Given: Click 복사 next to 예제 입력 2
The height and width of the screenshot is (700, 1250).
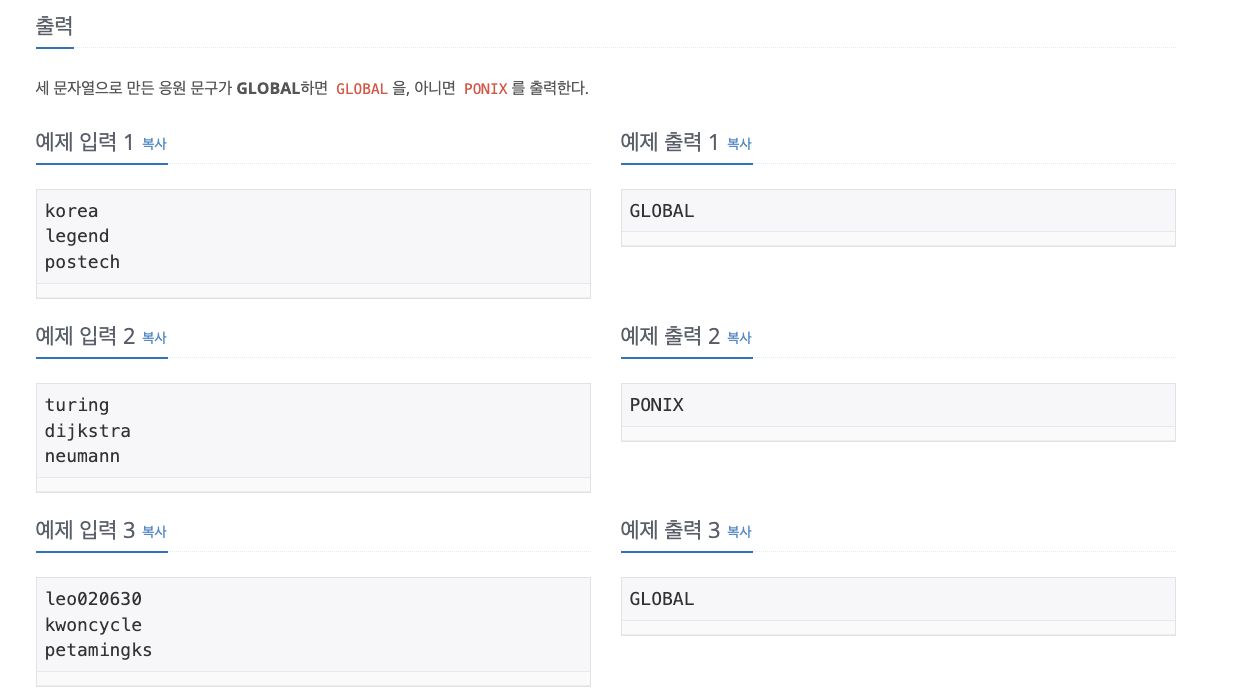Looking at the screenshot, I should (x=154, y=338).
